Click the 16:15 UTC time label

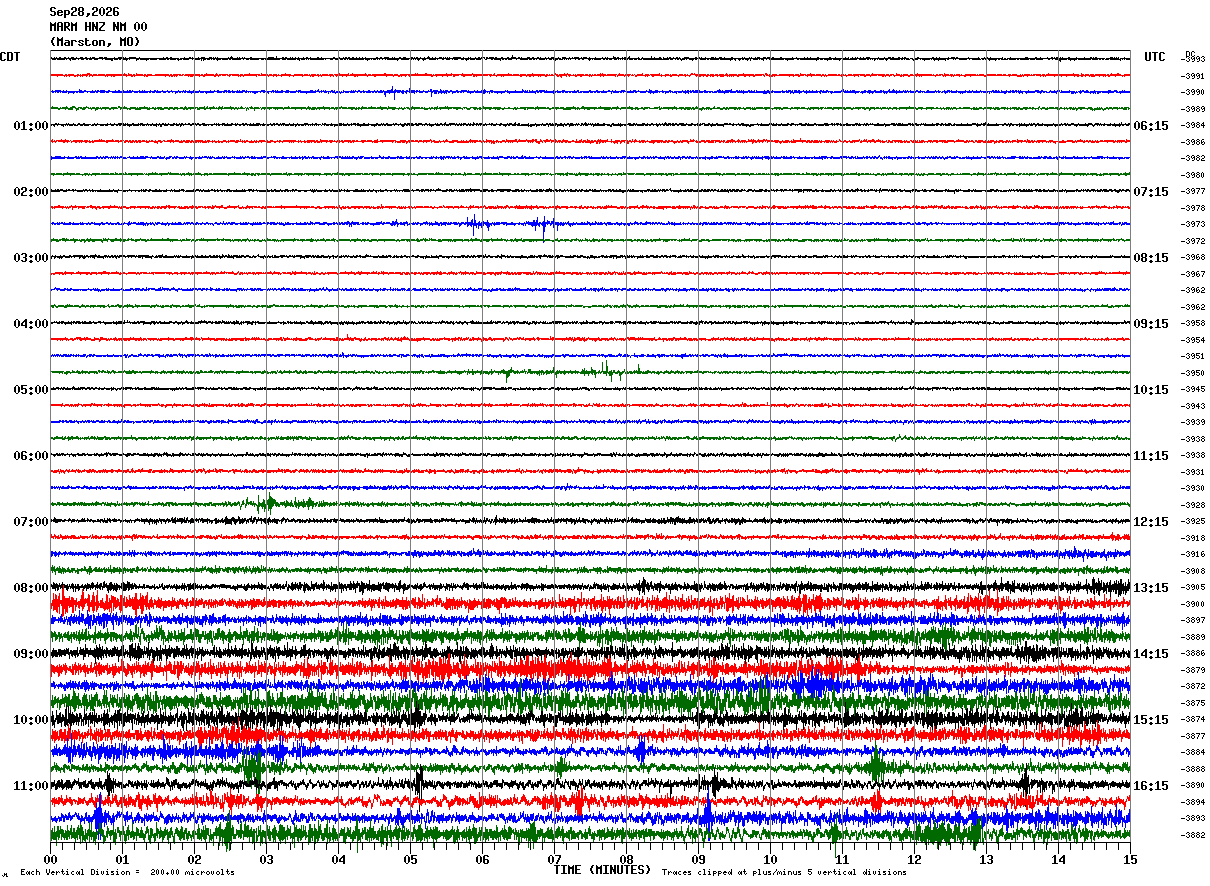tap(1151, 786)
